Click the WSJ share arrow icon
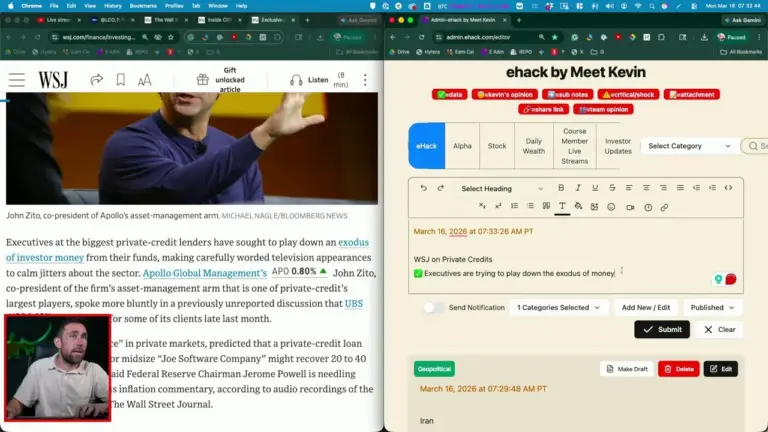The image size is (768, 432). click(97, 80)
